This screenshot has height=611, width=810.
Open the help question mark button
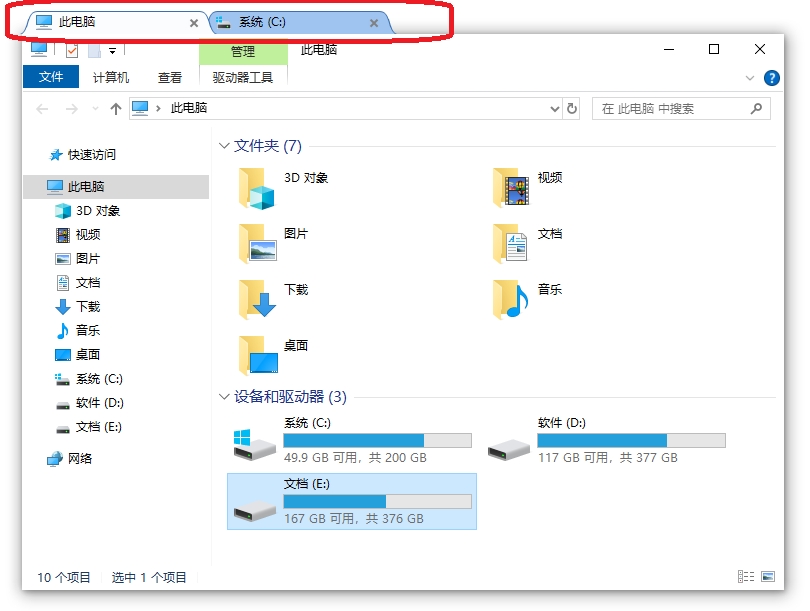point(771,78)
